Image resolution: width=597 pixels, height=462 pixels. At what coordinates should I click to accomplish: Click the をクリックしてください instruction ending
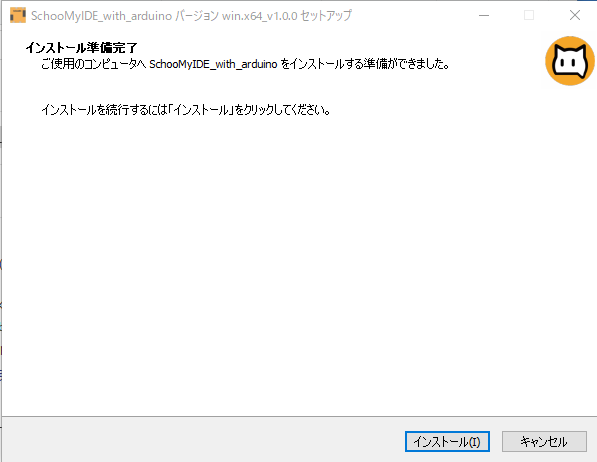pyautogui.click(x=282, y=110)
